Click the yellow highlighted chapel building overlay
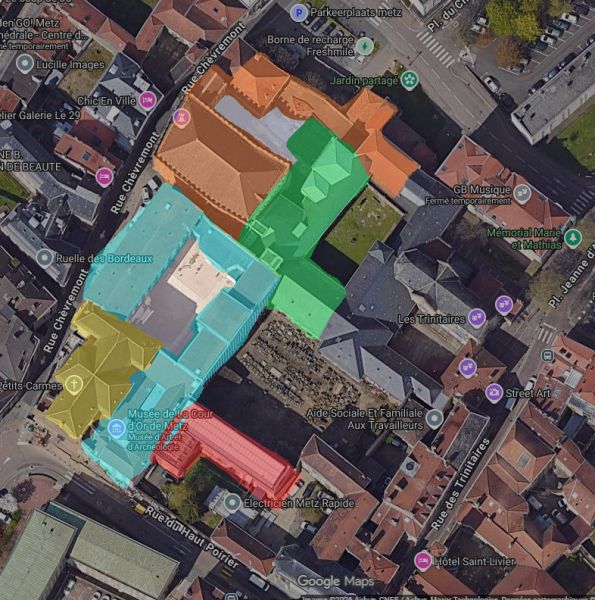 point(100,367)
